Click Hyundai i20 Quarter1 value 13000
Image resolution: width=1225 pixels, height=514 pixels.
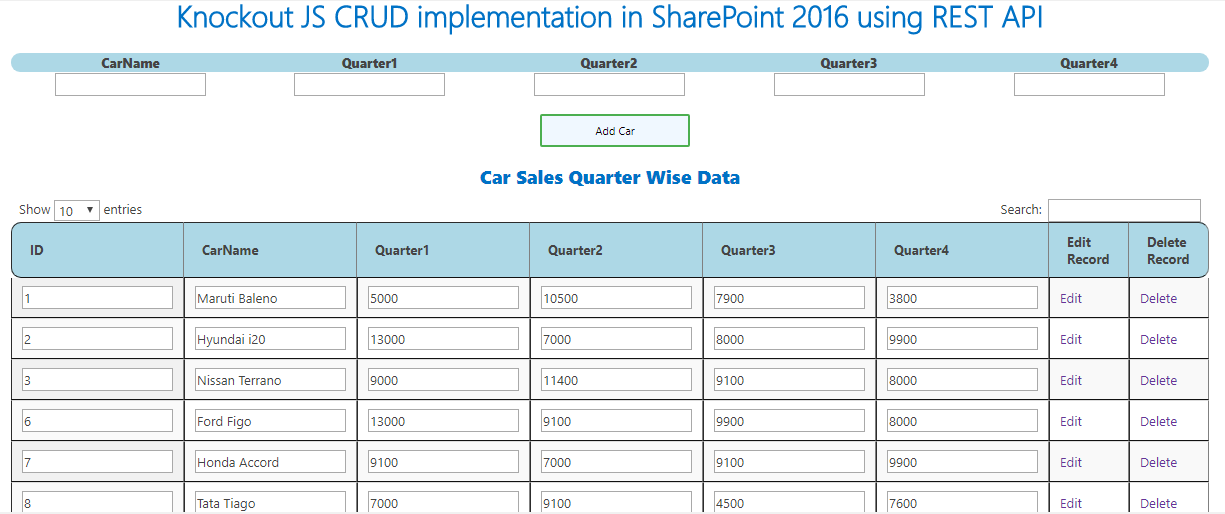(443, 339)
